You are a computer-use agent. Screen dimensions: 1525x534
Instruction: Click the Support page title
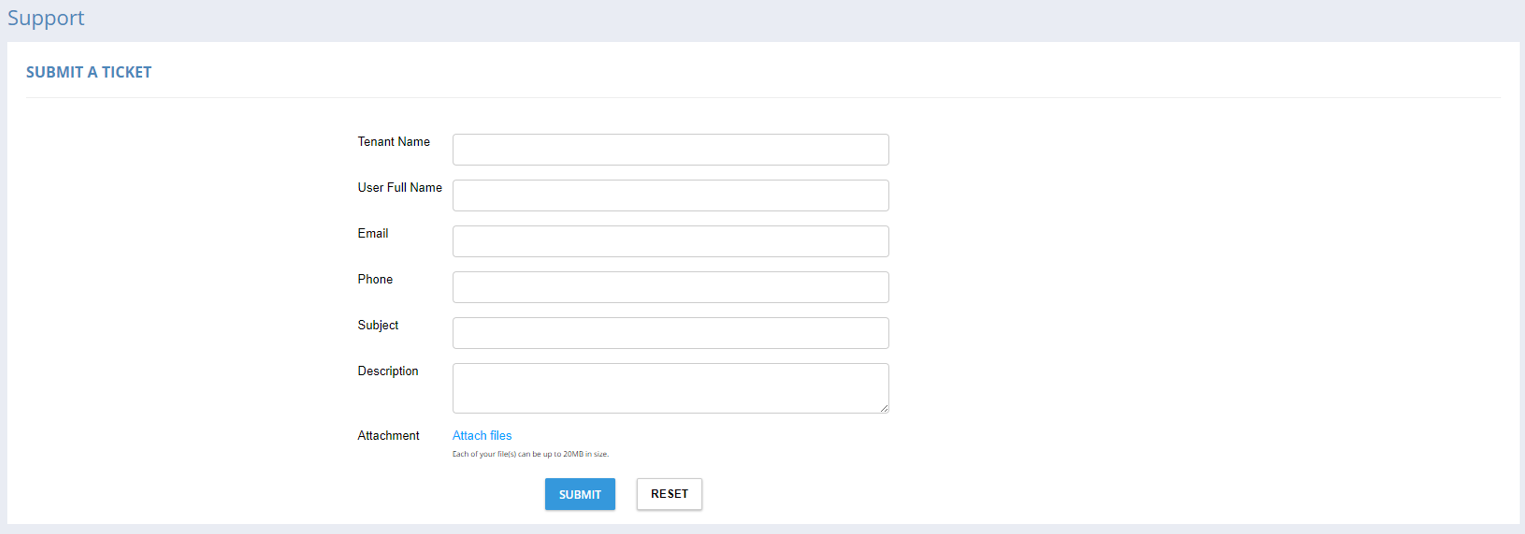[46, 18]
